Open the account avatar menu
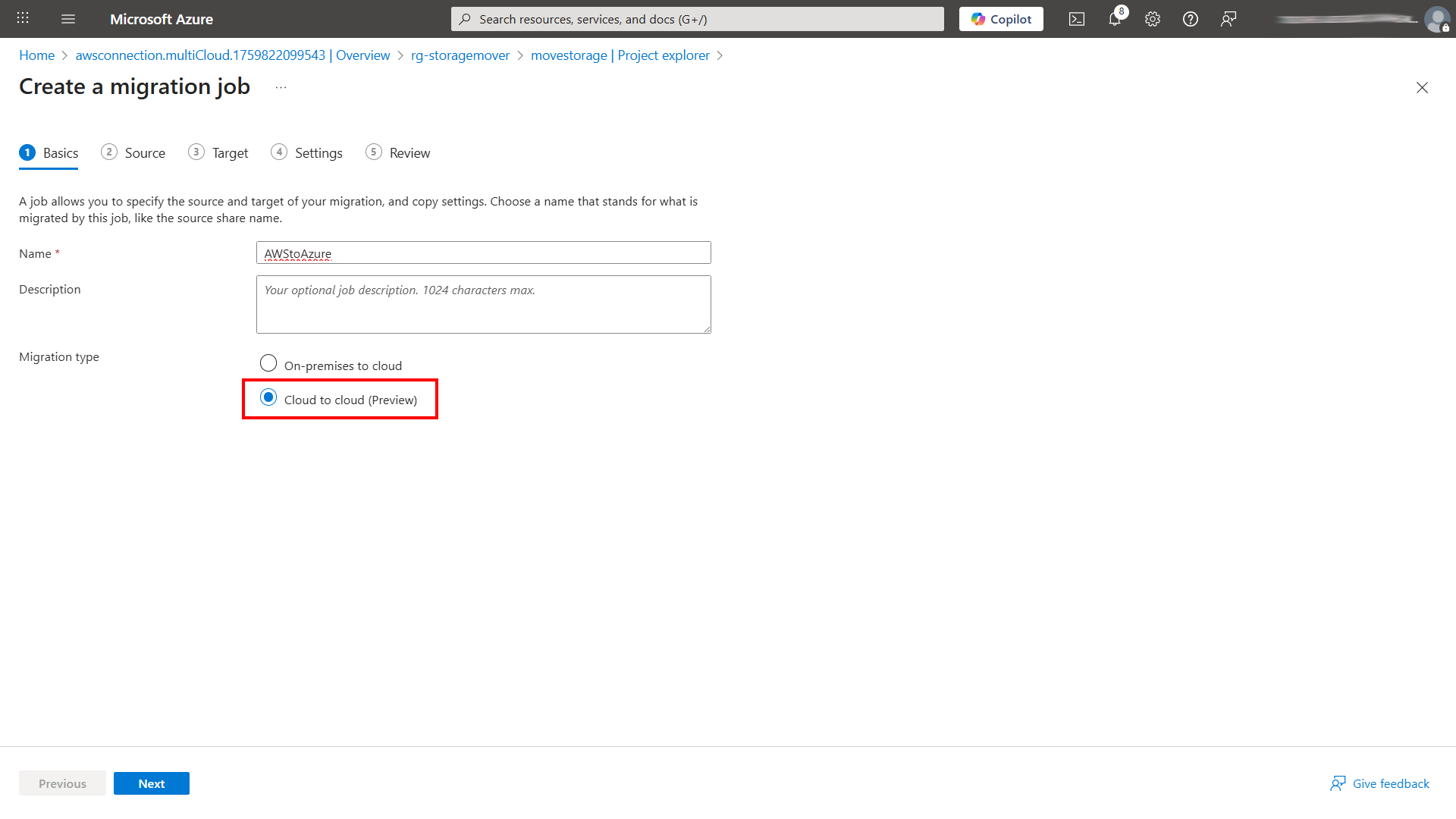Image resolution: width=1456 pixels, height=819 pixels. click(x=1438, y=19)
